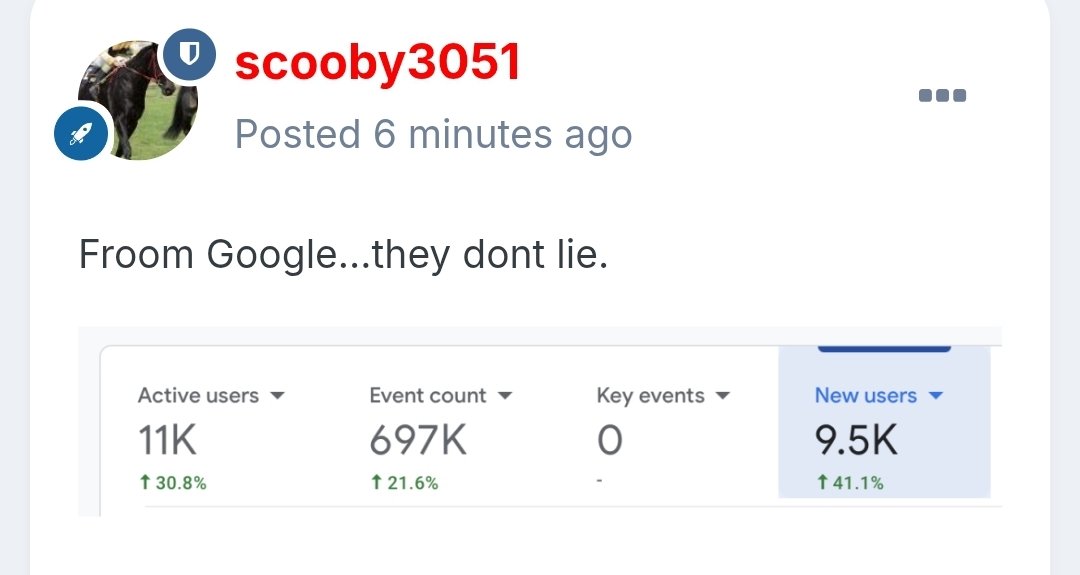
Task: Click the 11K active users value
Action: pyautogui.click(x=167, y=440)
